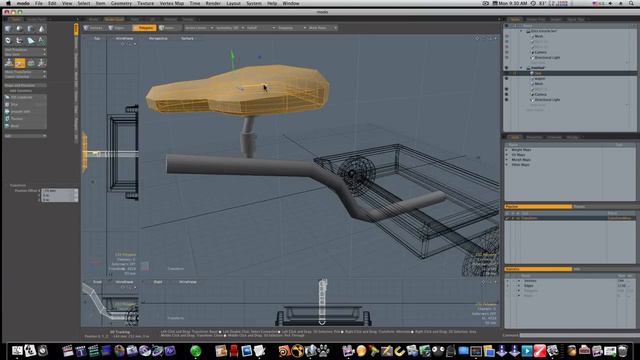
Task: Switch to the Properties tab
Action: tap(534, 137)
